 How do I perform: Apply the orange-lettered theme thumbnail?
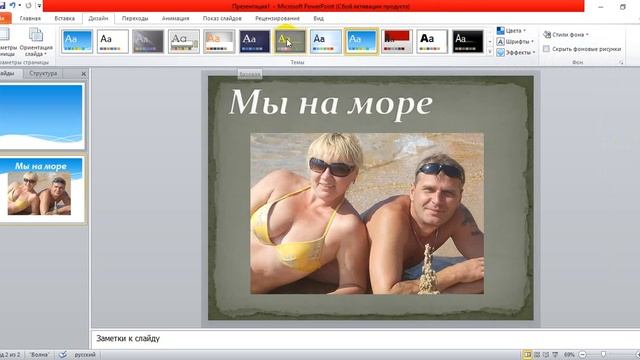(x=219, y=41)
